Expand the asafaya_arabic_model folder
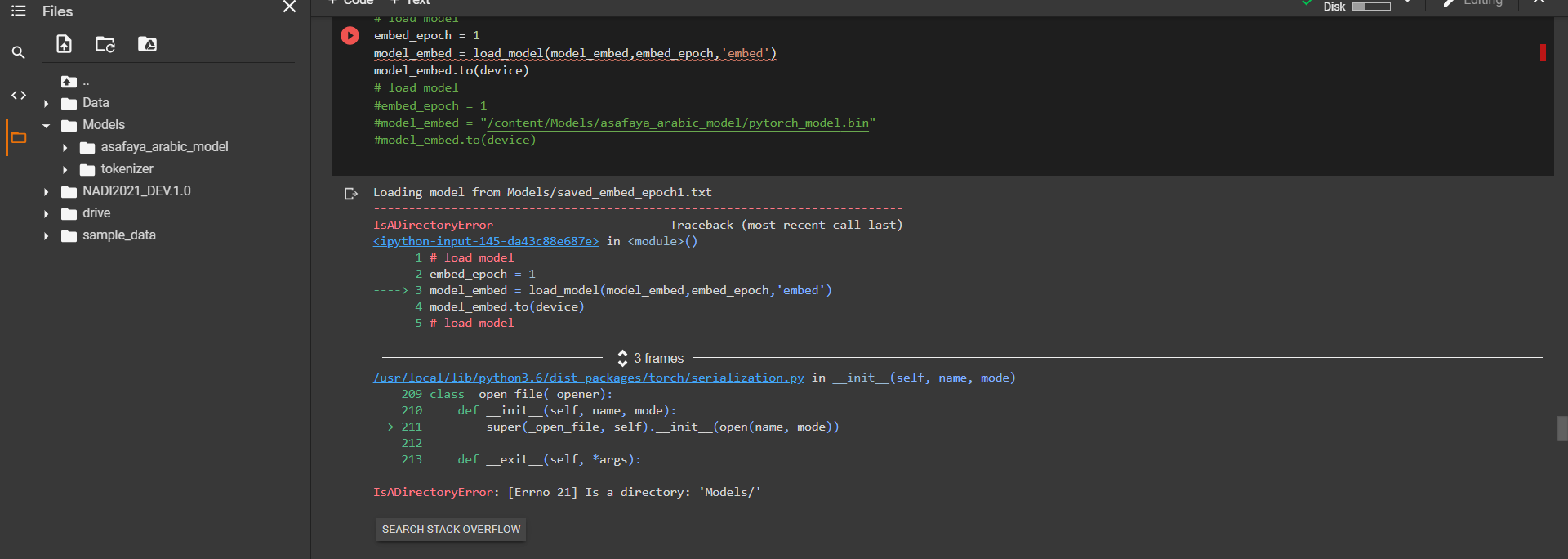The image size is (1568, 559). click(65, 148)
